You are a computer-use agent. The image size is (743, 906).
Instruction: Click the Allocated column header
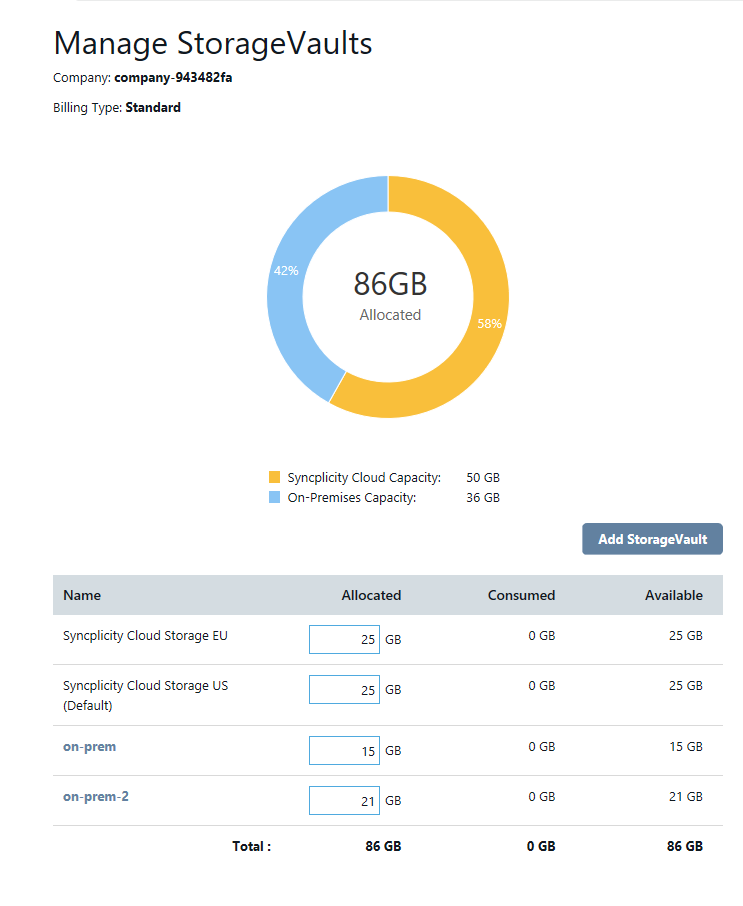click(x=371, y=595)
